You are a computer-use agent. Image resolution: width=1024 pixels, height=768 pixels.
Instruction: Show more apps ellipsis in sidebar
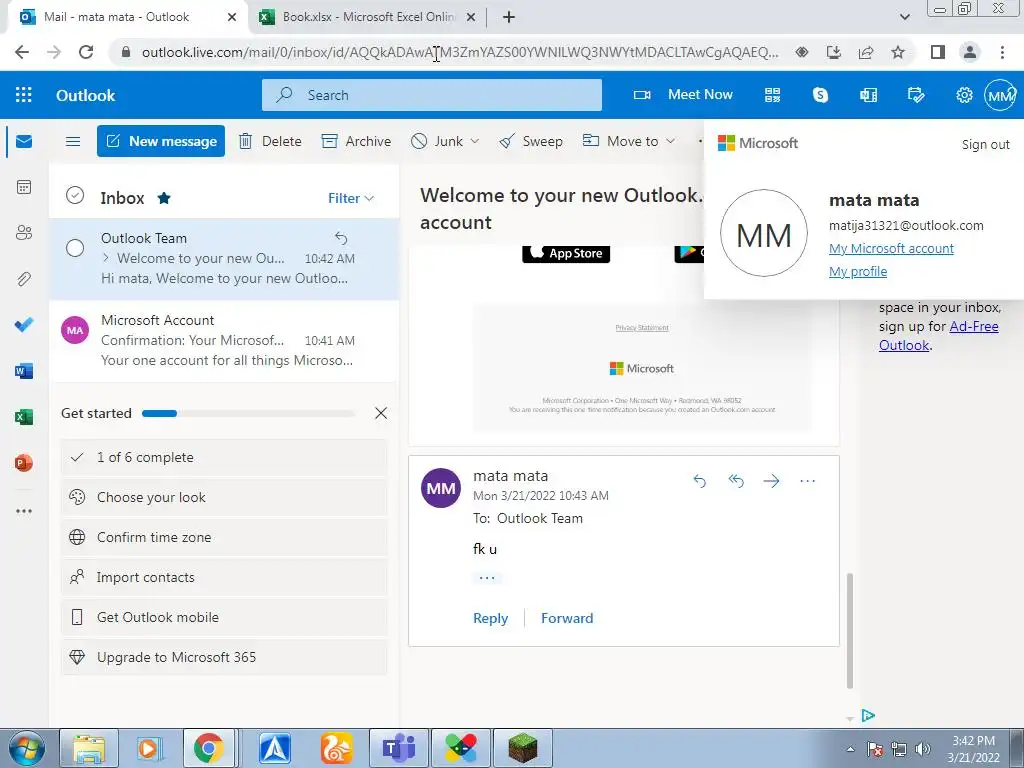point(24,511)
